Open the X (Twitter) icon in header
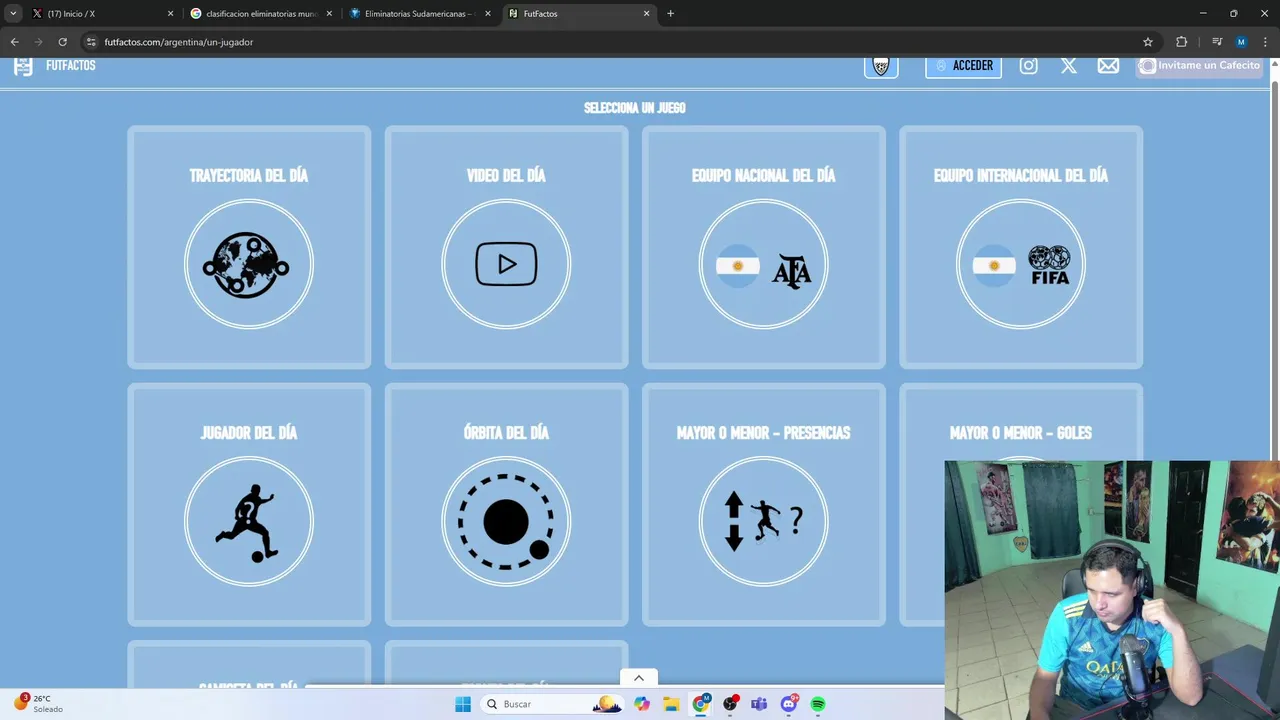 point(1068,66)
